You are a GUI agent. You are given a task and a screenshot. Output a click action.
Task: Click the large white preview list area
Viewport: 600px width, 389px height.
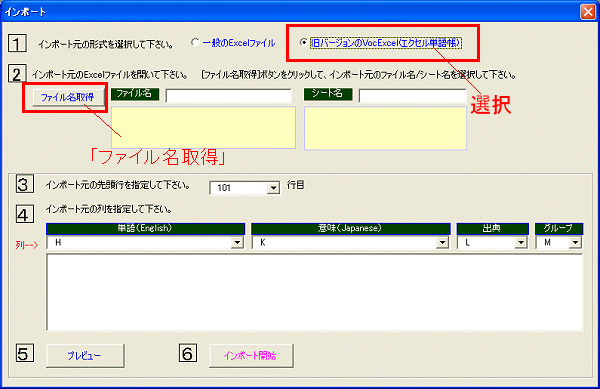click(315, 292)
